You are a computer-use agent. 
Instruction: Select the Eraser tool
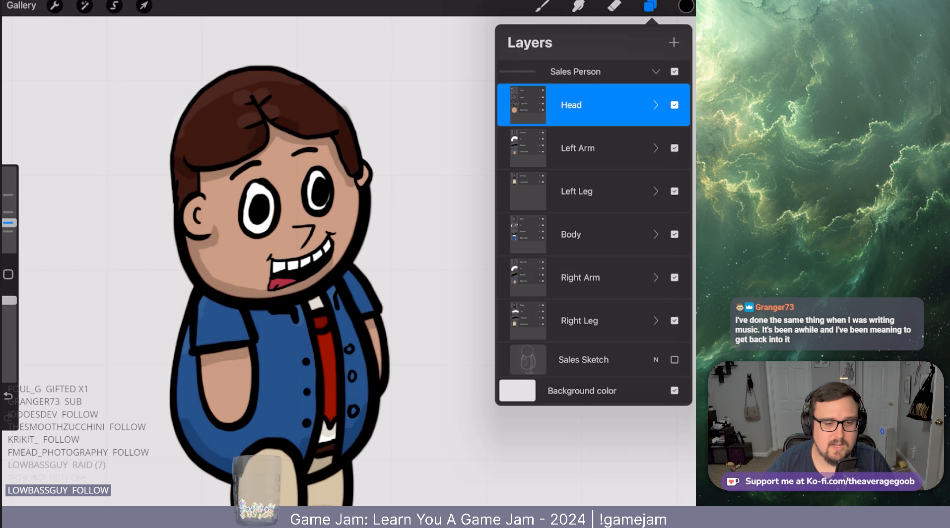(x=614, y=6)
